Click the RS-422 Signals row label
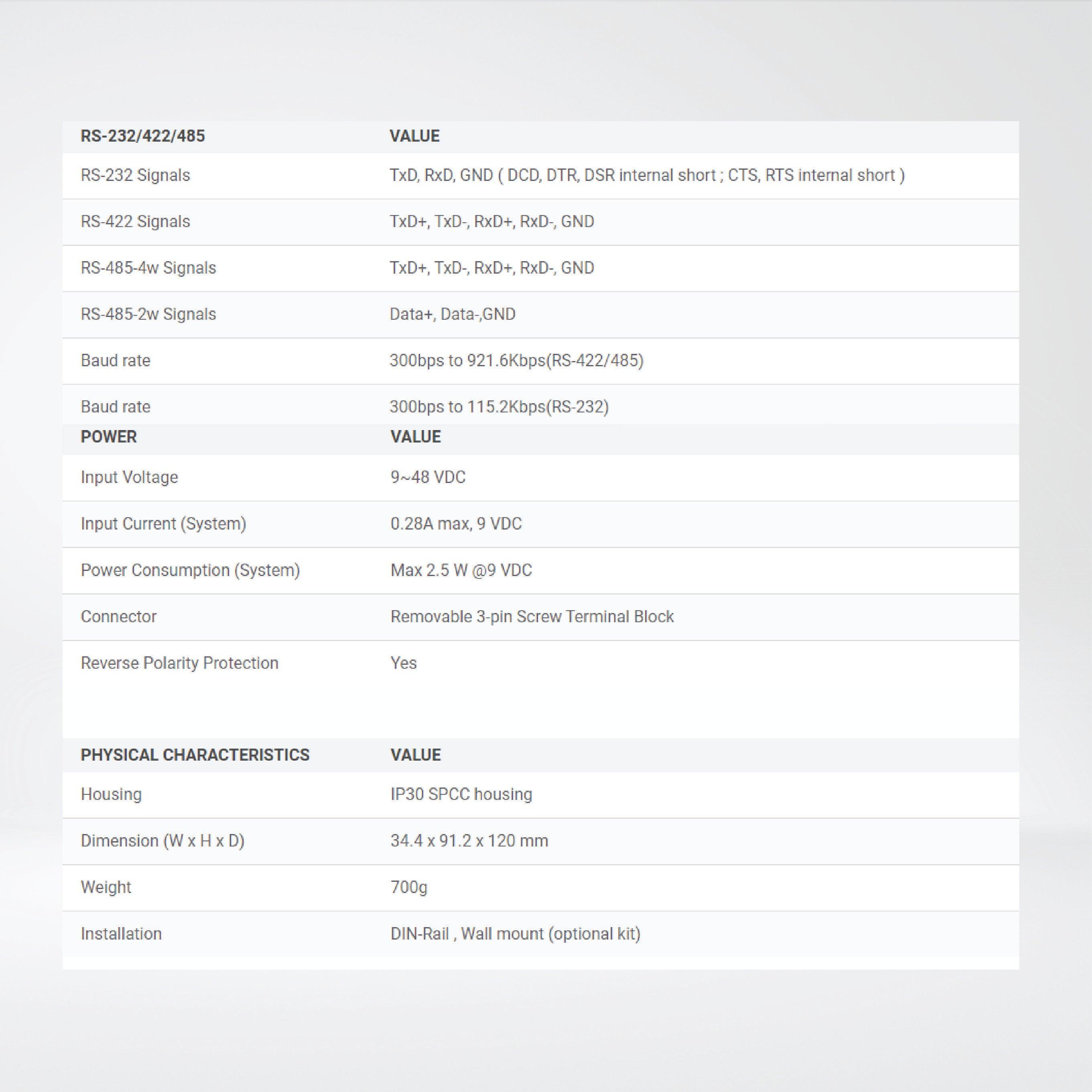The image size is (1092, 1092). pos(135,221)
